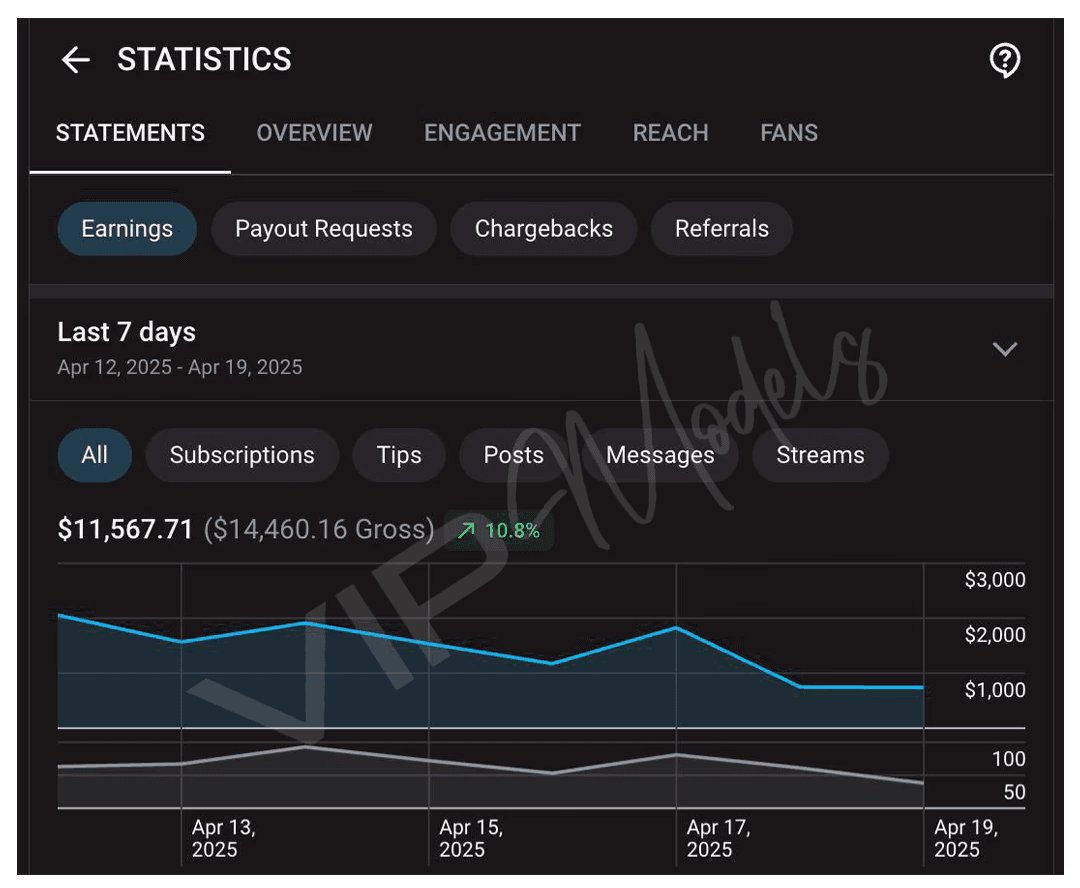1080x888 pixels.
Task: Select the Payout Requests pill
Action: pos(324,229)
